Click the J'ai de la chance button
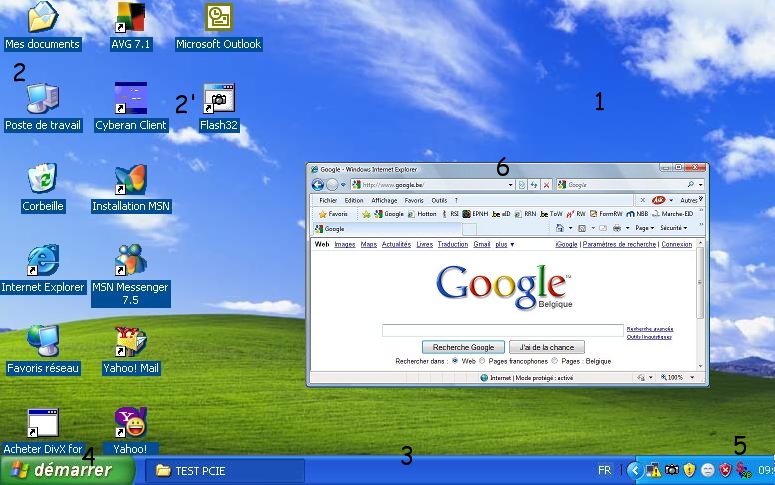The image size is (775, 485). coord(547,347)
